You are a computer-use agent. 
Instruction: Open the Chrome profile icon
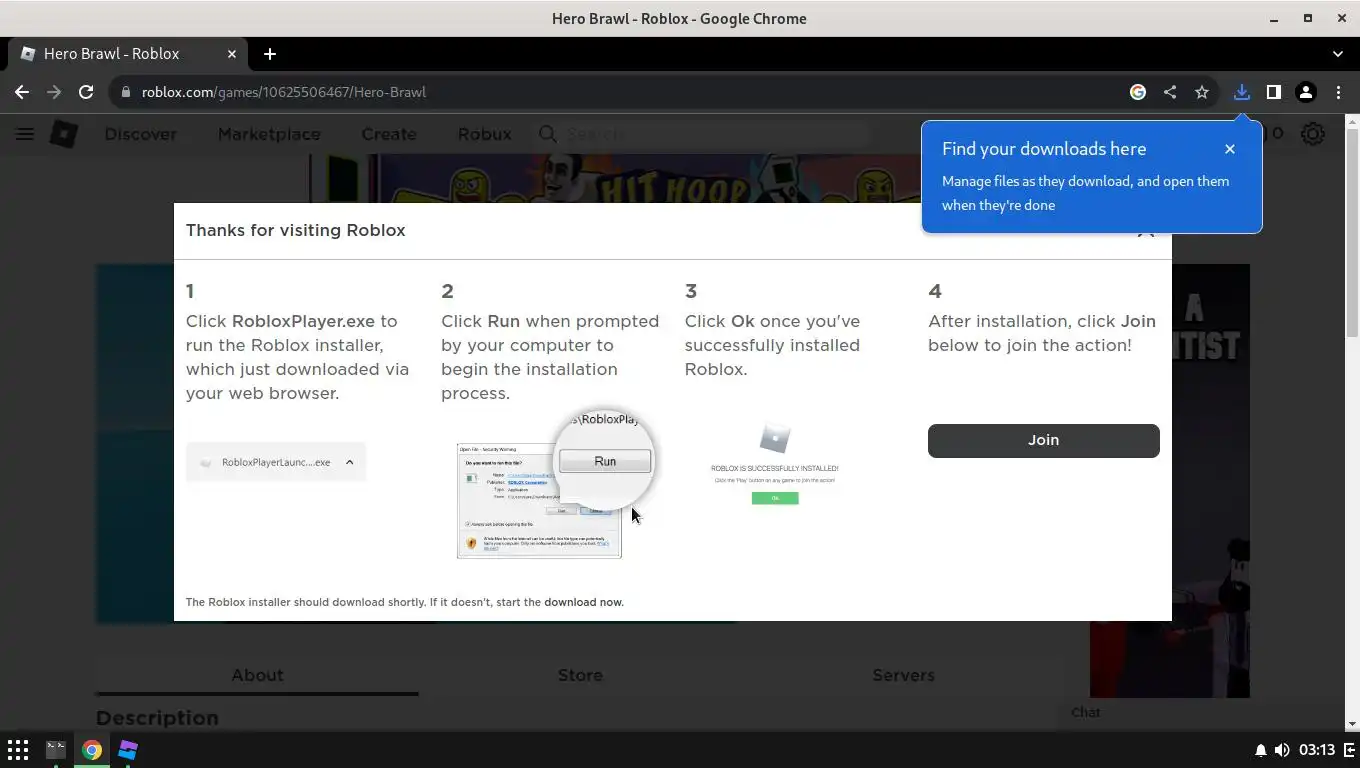pos(1305,92)
